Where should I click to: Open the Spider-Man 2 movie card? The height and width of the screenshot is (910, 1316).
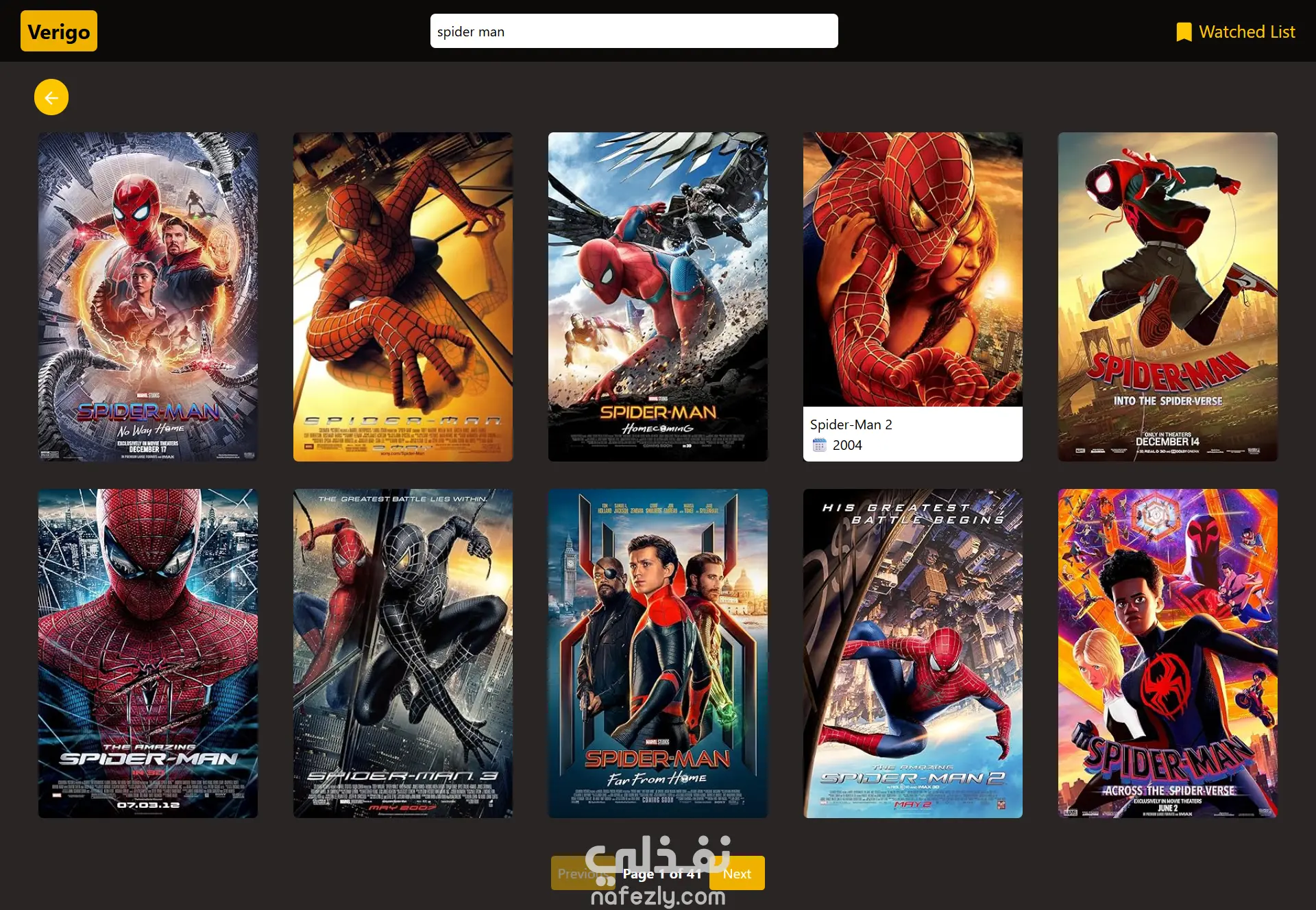point(913,274)
